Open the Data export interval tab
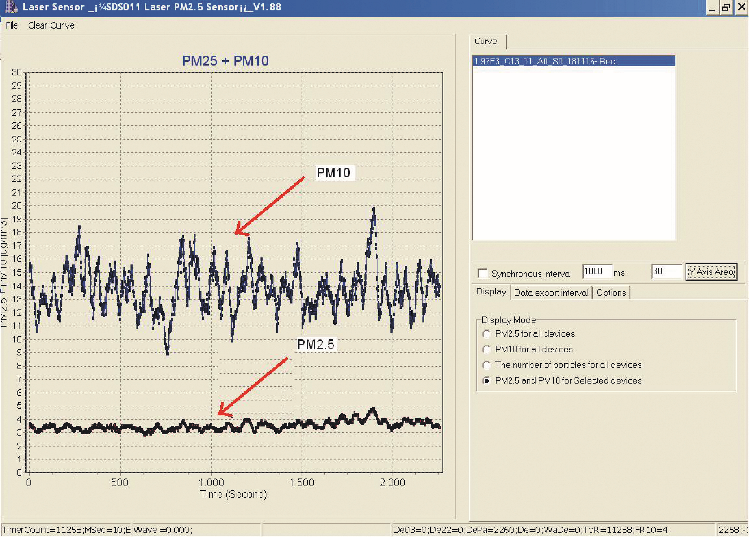This screenshot has width=750, height=537. coord(551,293)
